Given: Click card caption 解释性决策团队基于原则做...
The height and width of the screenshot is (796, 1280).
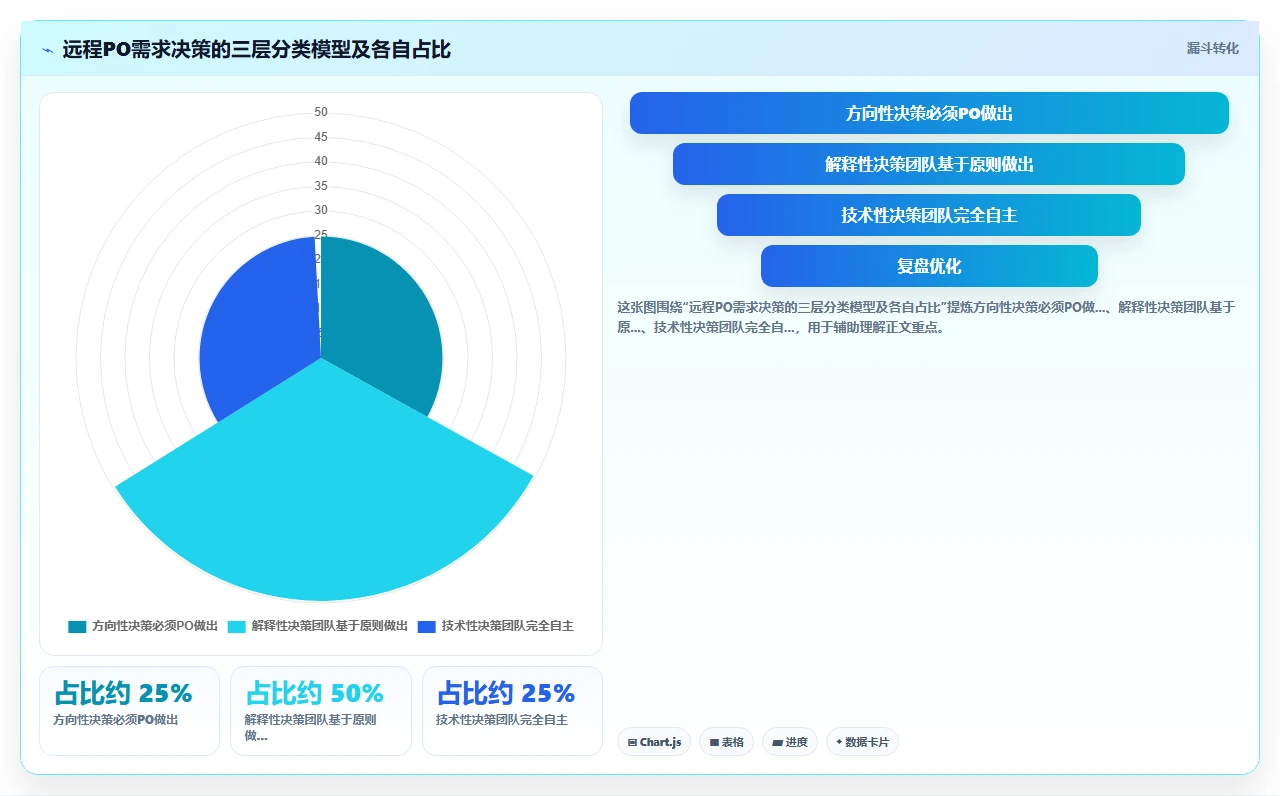Looking at the screenshot, I should 311,727.
